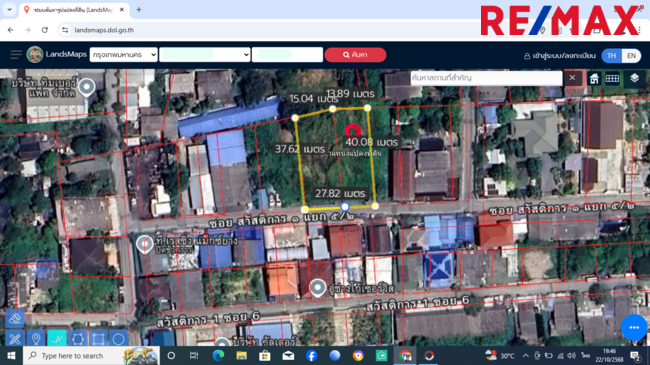Screen dimensions: 650x365
Task: Open the blue chat bubble button
Action: [x=634, y=327]
